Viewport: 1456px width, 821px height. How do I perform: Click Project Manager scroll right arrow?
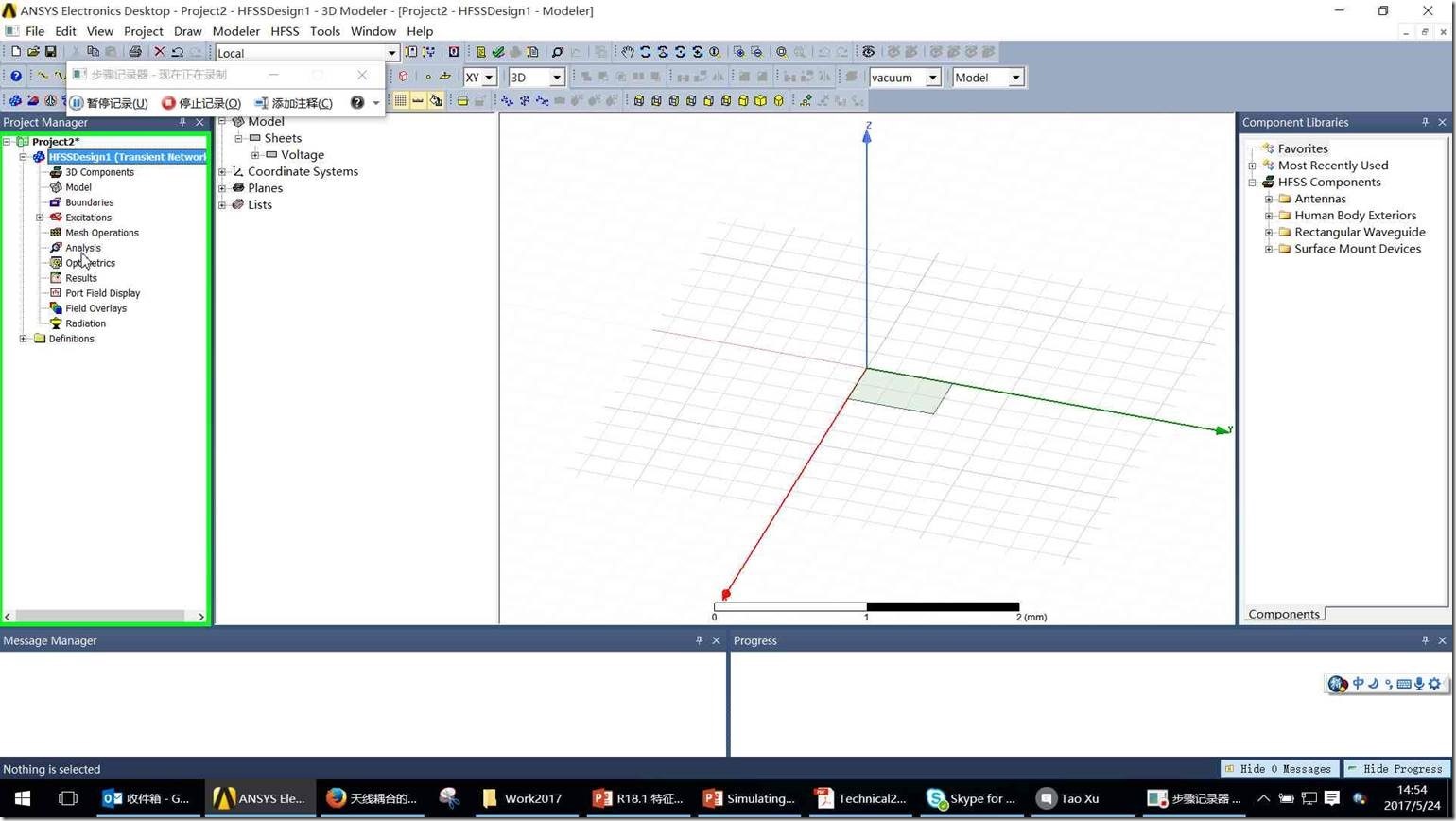click(200, 616)
